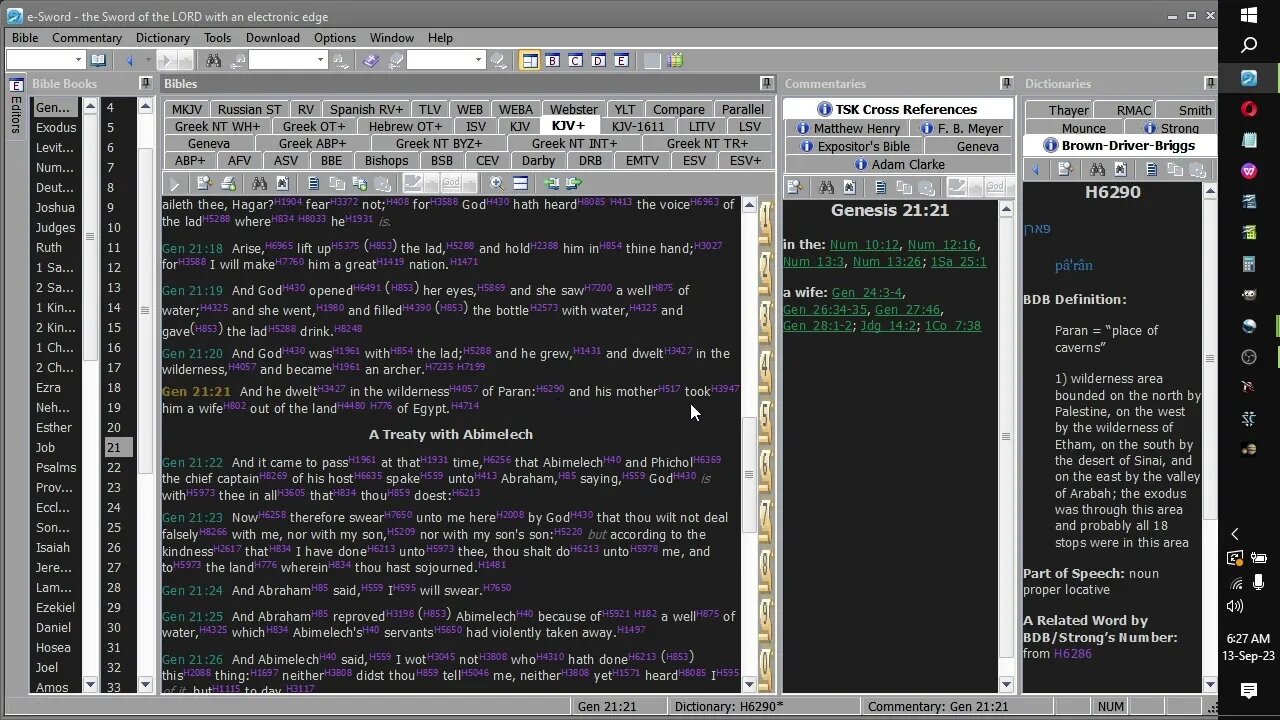Click the Bibles panel print icon

[x=228, y=184]
